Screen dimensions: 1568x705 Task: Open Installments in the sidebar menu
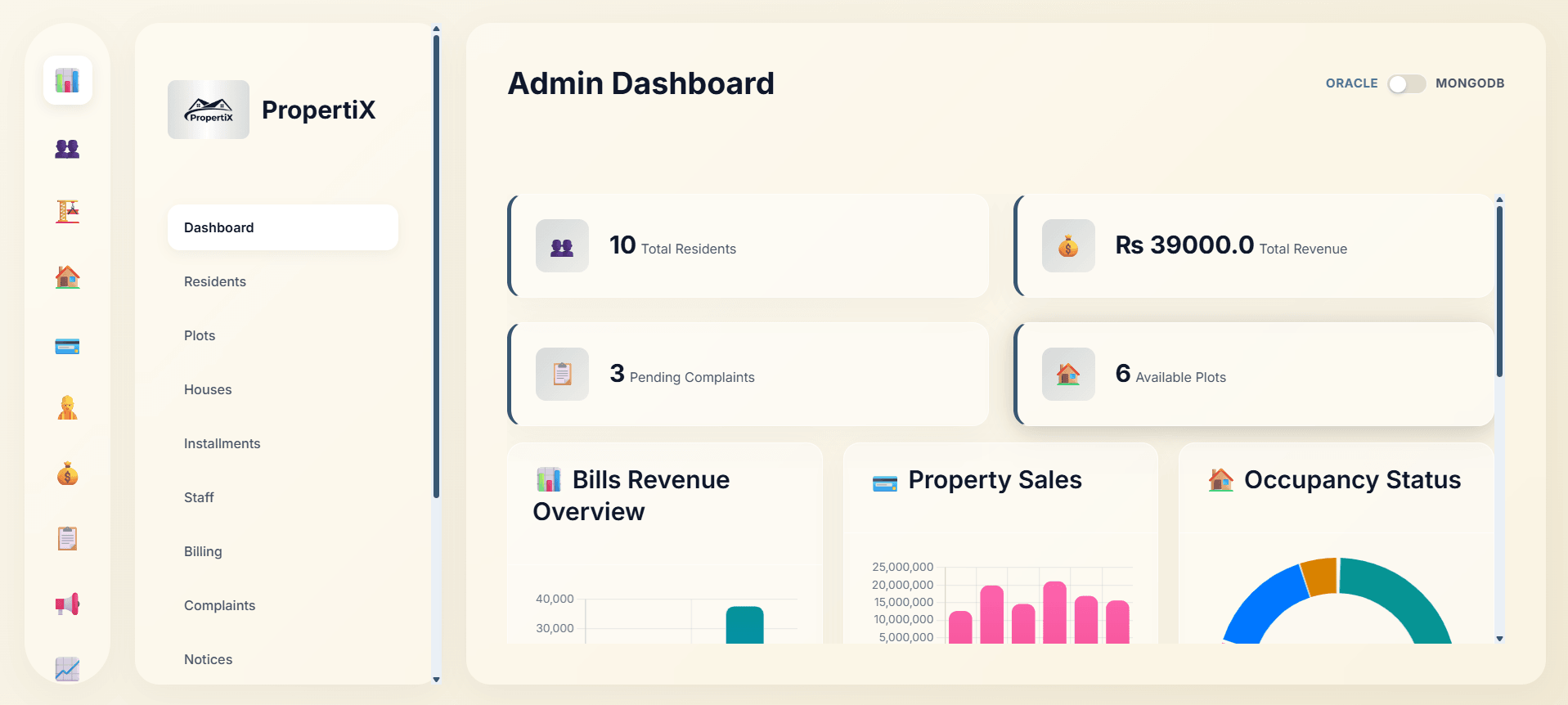283,443
